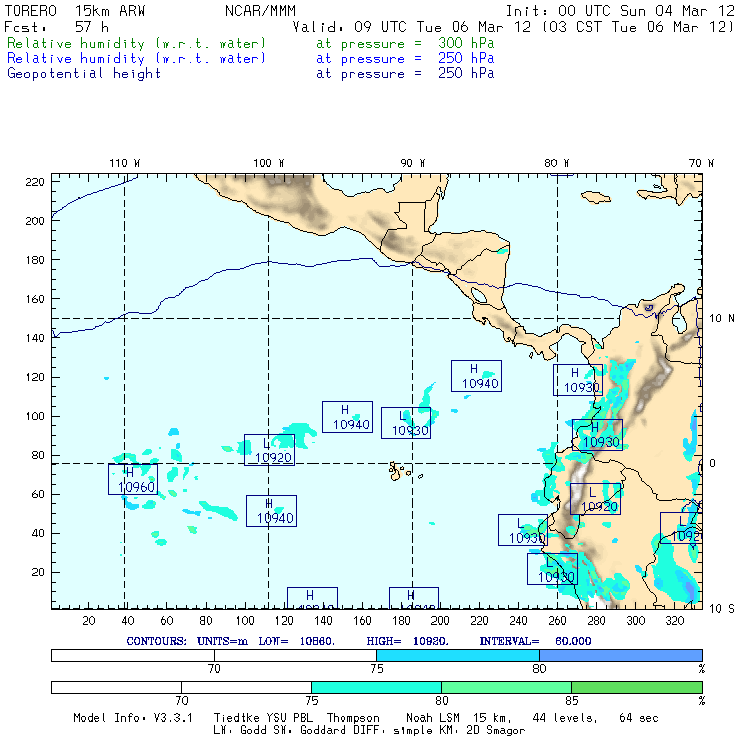
Task: Click the dark green above-85% swatch on lower colorbar
Action: point(637,687)
